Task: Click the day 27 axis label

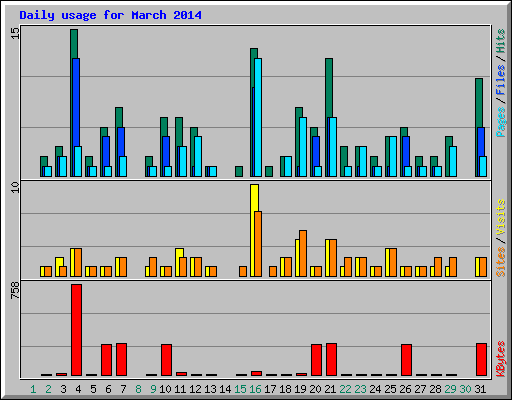Action: pyautogui.click(x=420, y=389)
